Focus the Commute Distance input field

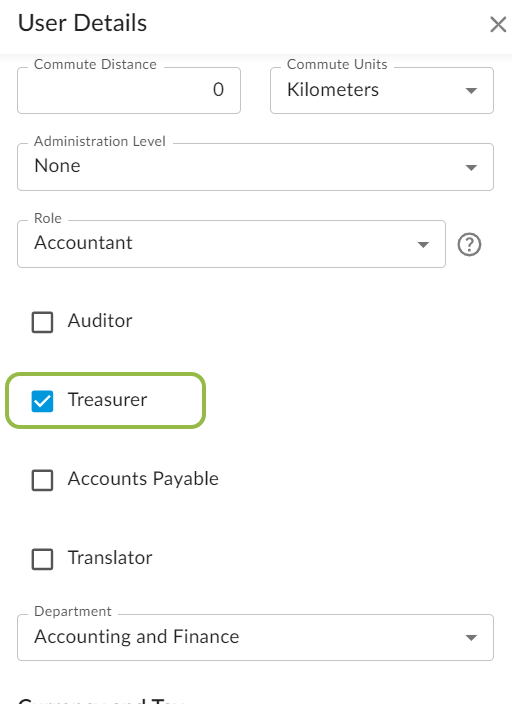(x=129, y=91)
